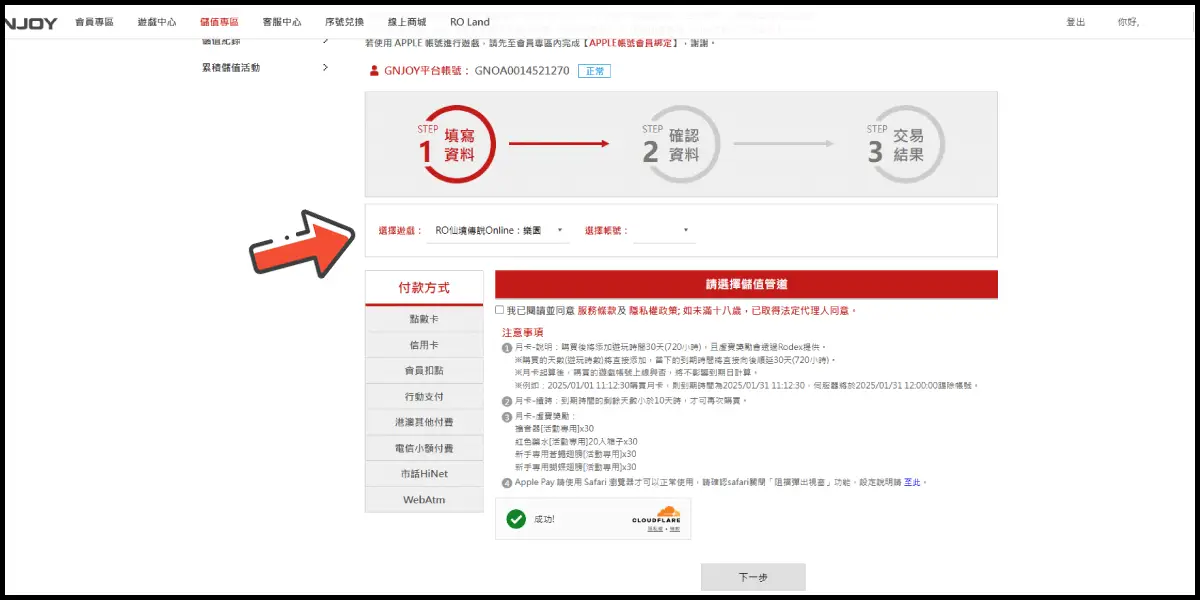Choose 點數卡 payment method
Screen dimensions: 1200x600
(x=424, y=319)
